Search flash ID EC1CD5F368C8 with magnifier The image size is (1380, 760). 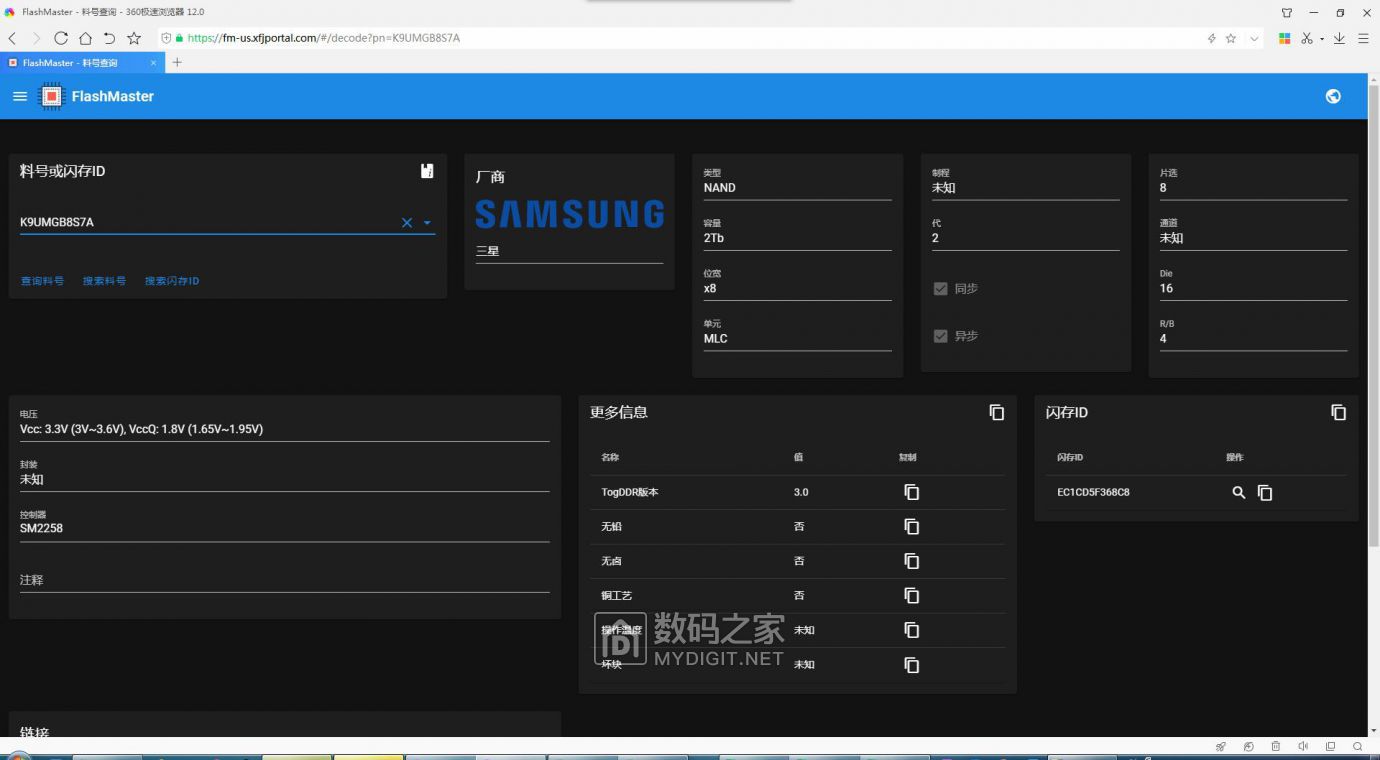click(1239, 492)
